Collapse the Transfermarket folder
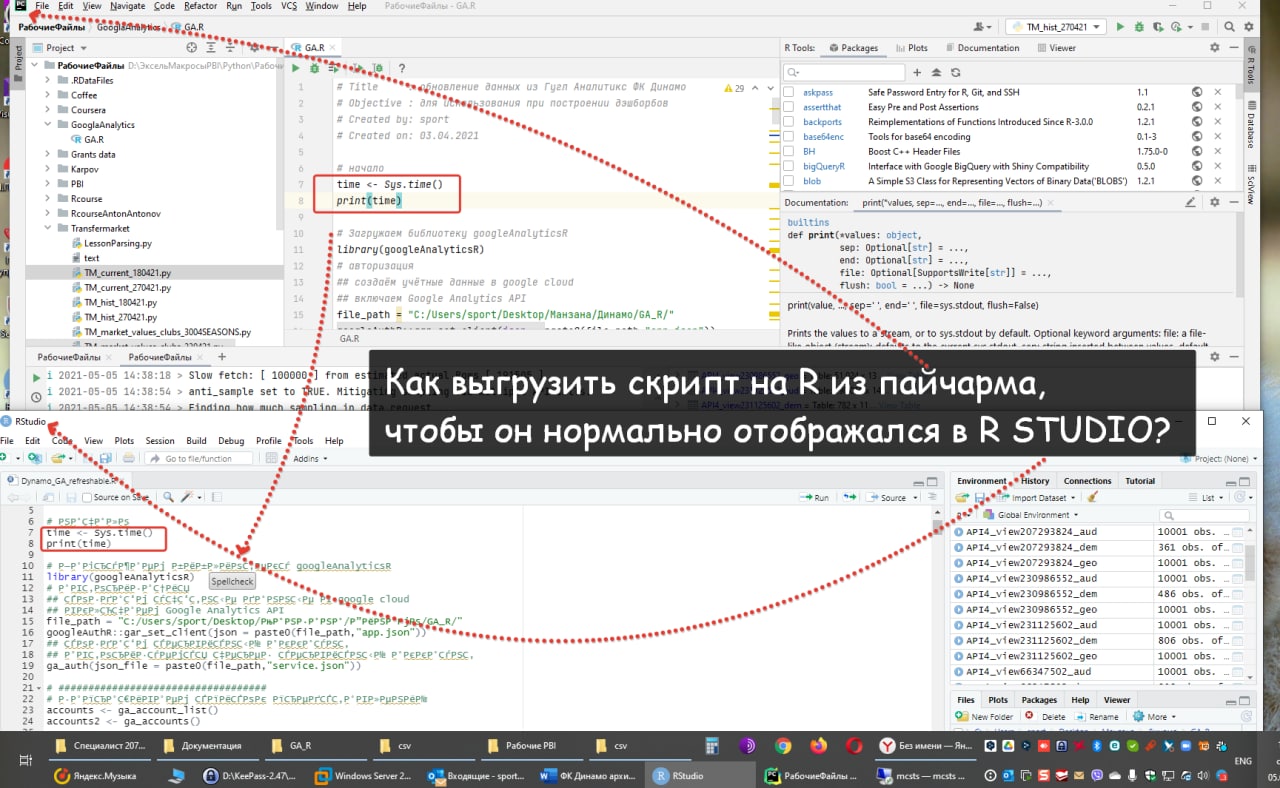 click(x=48, y=228)
